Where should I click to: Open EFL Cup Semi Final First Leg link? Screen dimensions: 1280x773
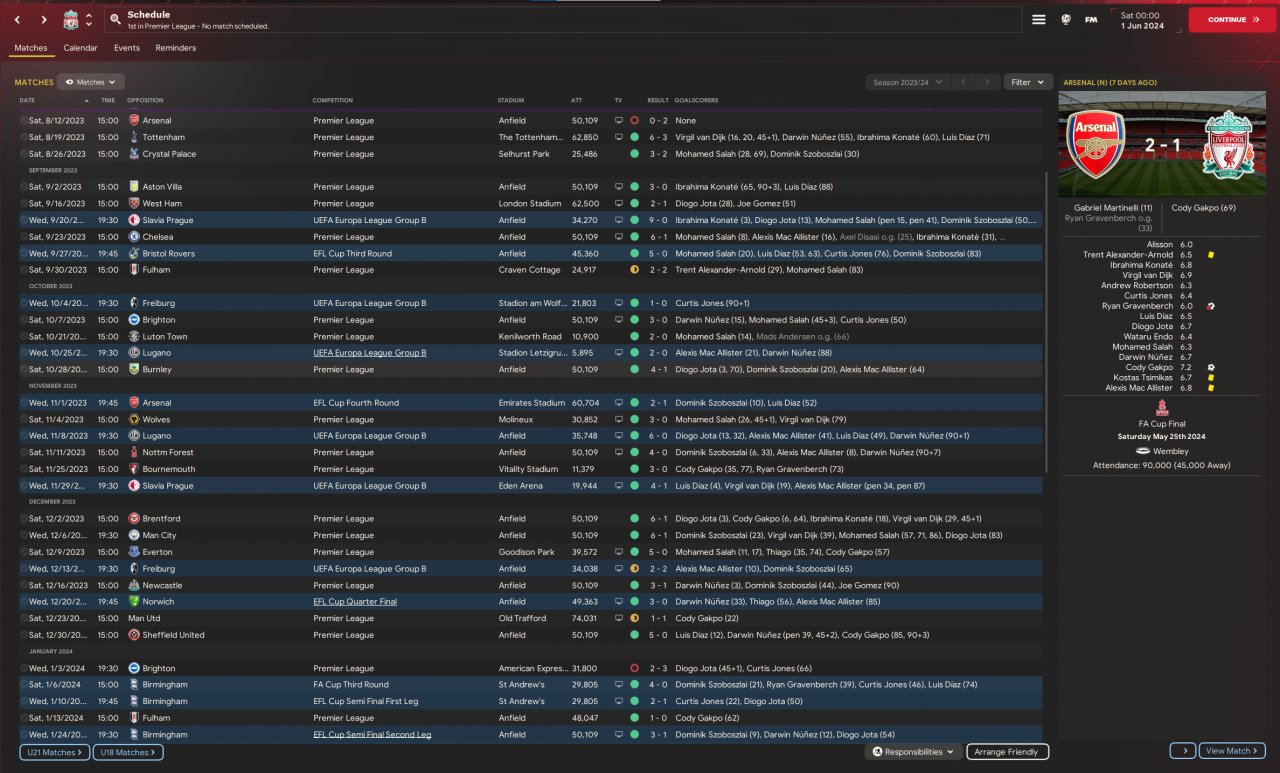pos(365,701)
